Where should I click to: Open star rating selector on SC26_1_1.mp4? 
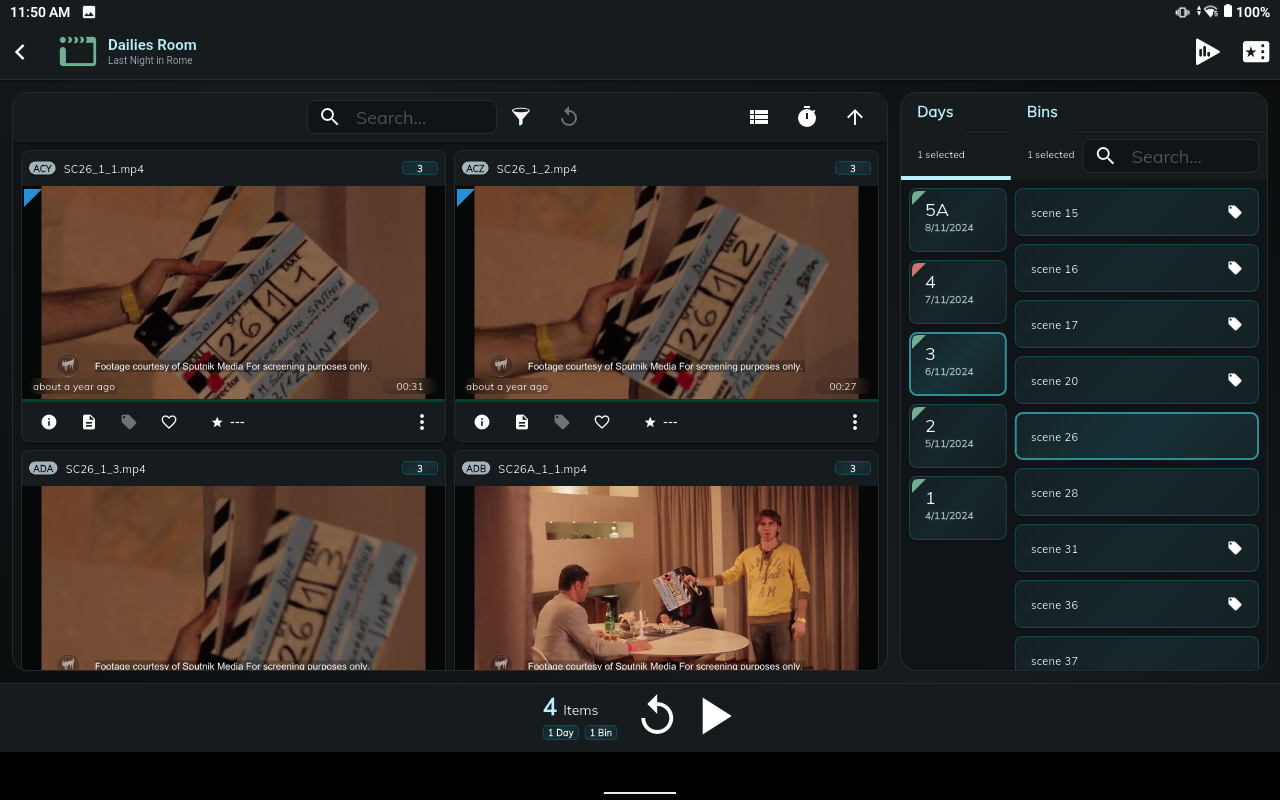pos(227,422)
